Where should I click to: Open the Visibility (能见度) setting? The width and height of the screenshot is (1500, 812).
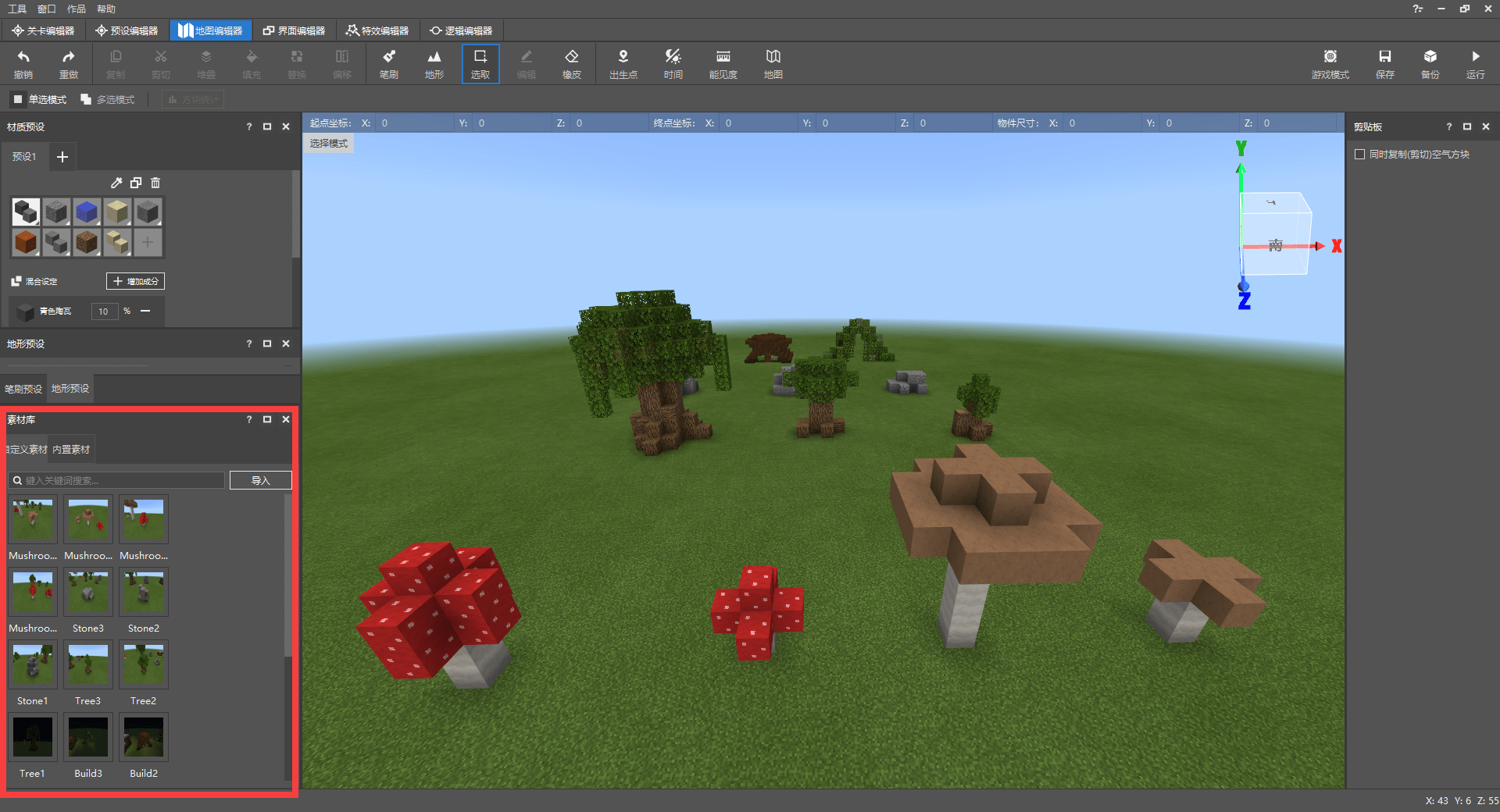pos(723,64)
